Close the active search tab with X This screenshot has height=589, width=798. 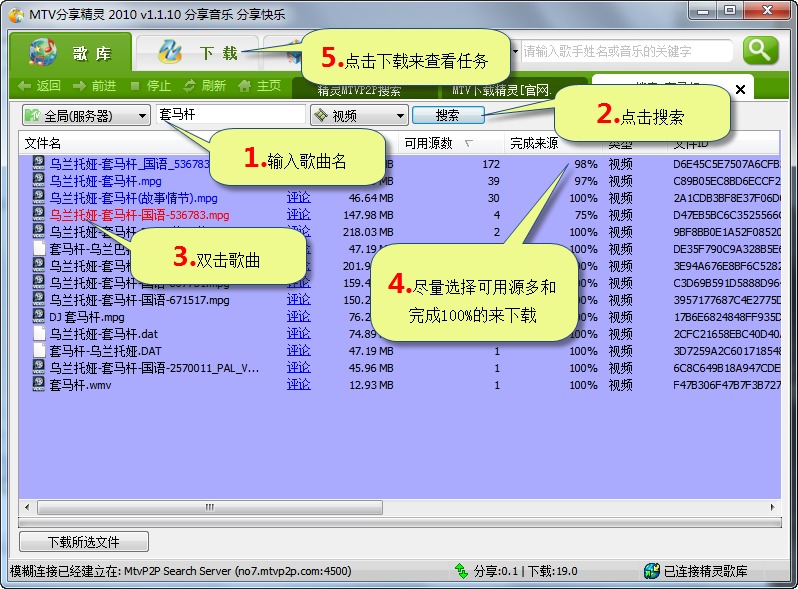pos(740,90)
